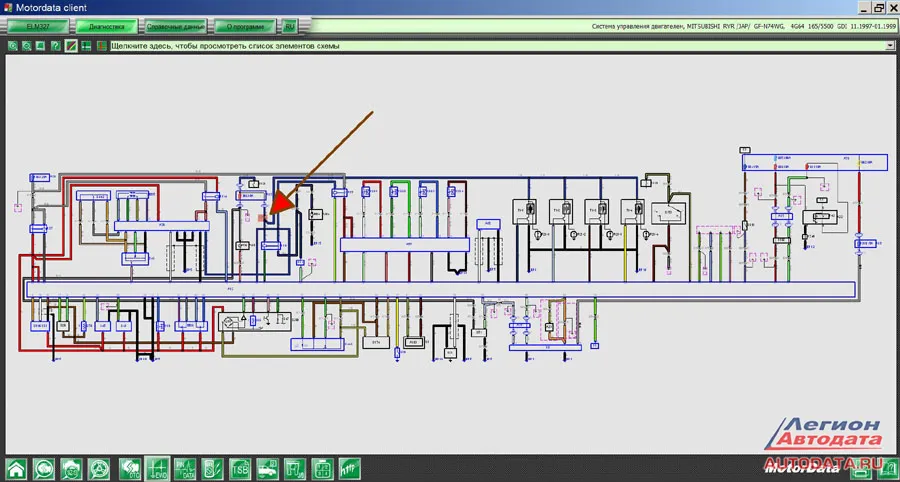This screenshot has width=900, height=482.
Task: Open the http web link icon
Action: [x=350, y=469]
